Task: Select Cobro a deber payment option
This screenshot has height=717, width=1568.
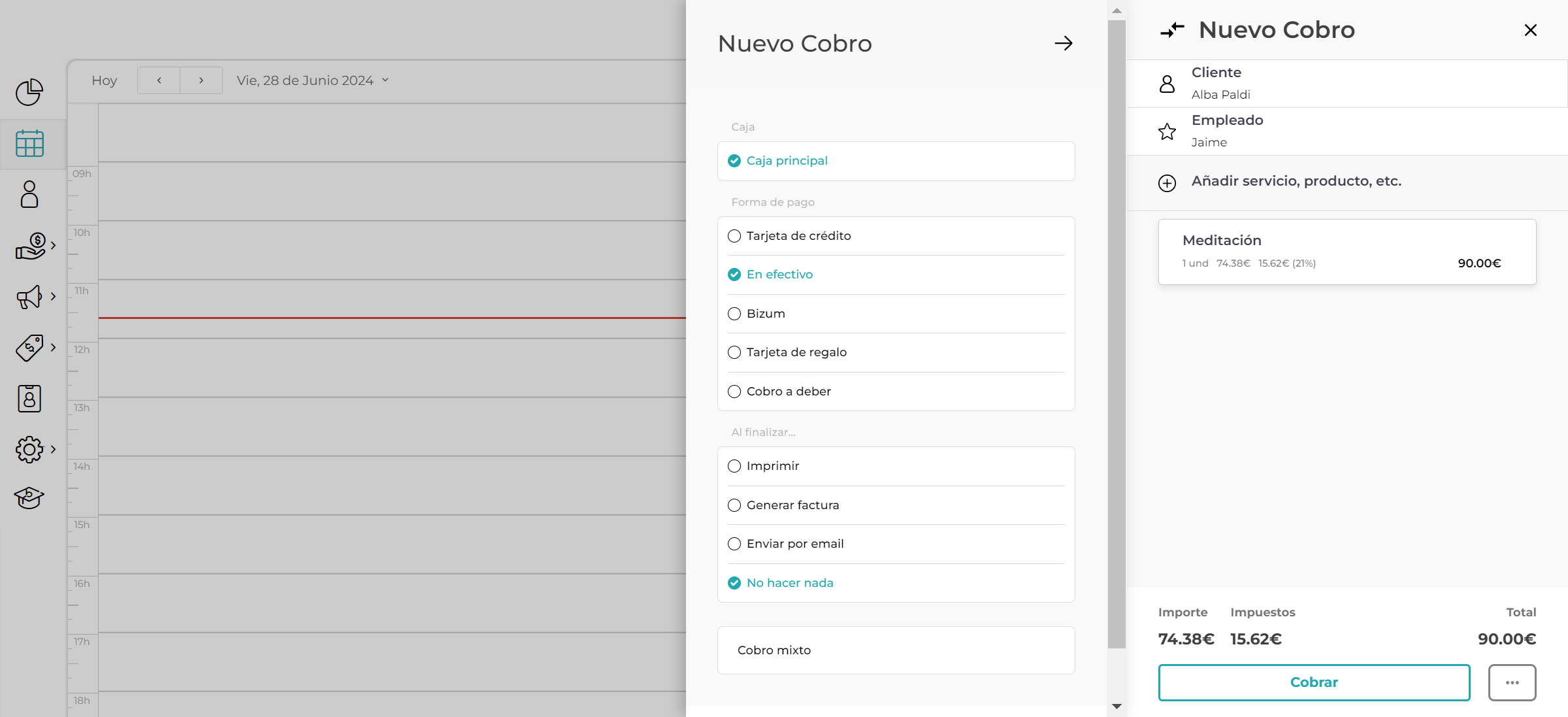Action: [x=896, y=392]
